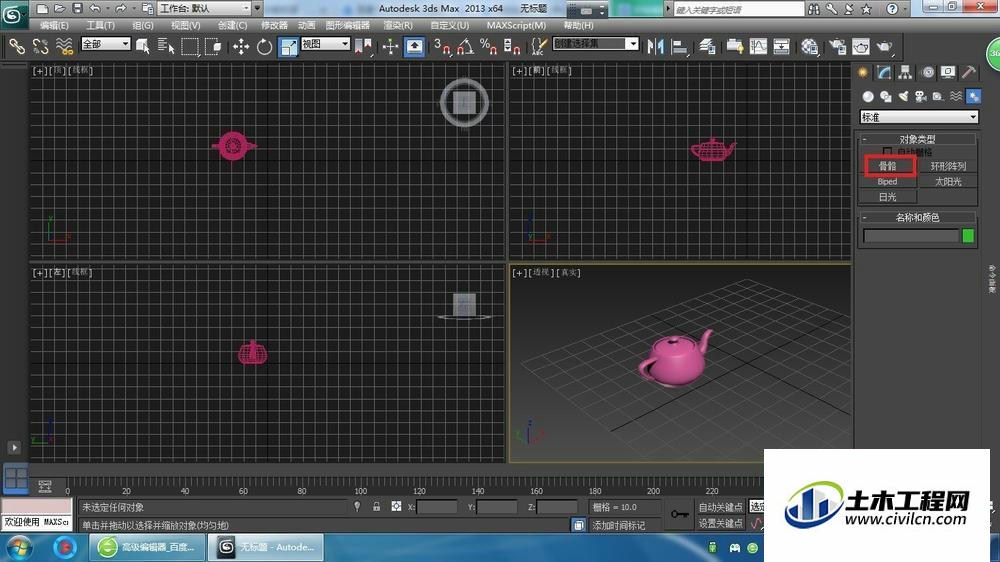Toggle the 3D Snaps button

tap(442, 46)
